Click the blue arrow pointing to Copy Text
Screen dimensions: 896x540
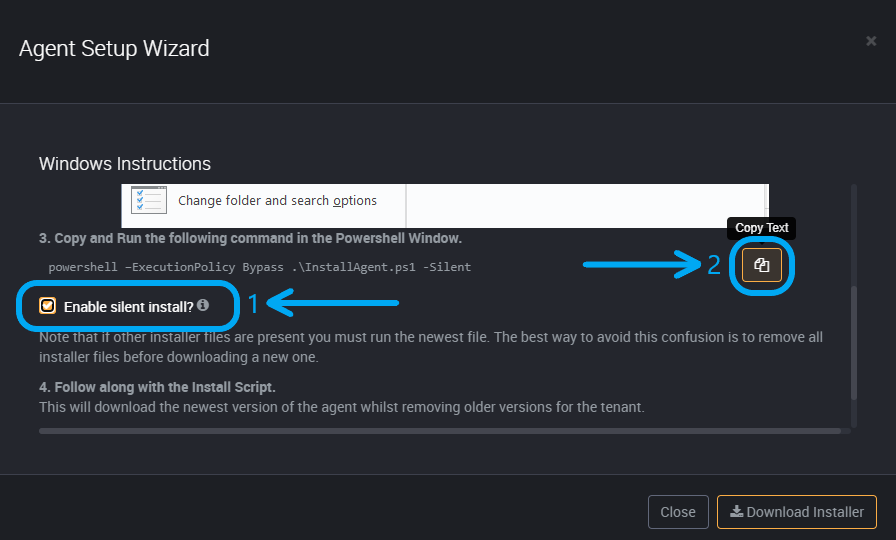tap(641, 264)
